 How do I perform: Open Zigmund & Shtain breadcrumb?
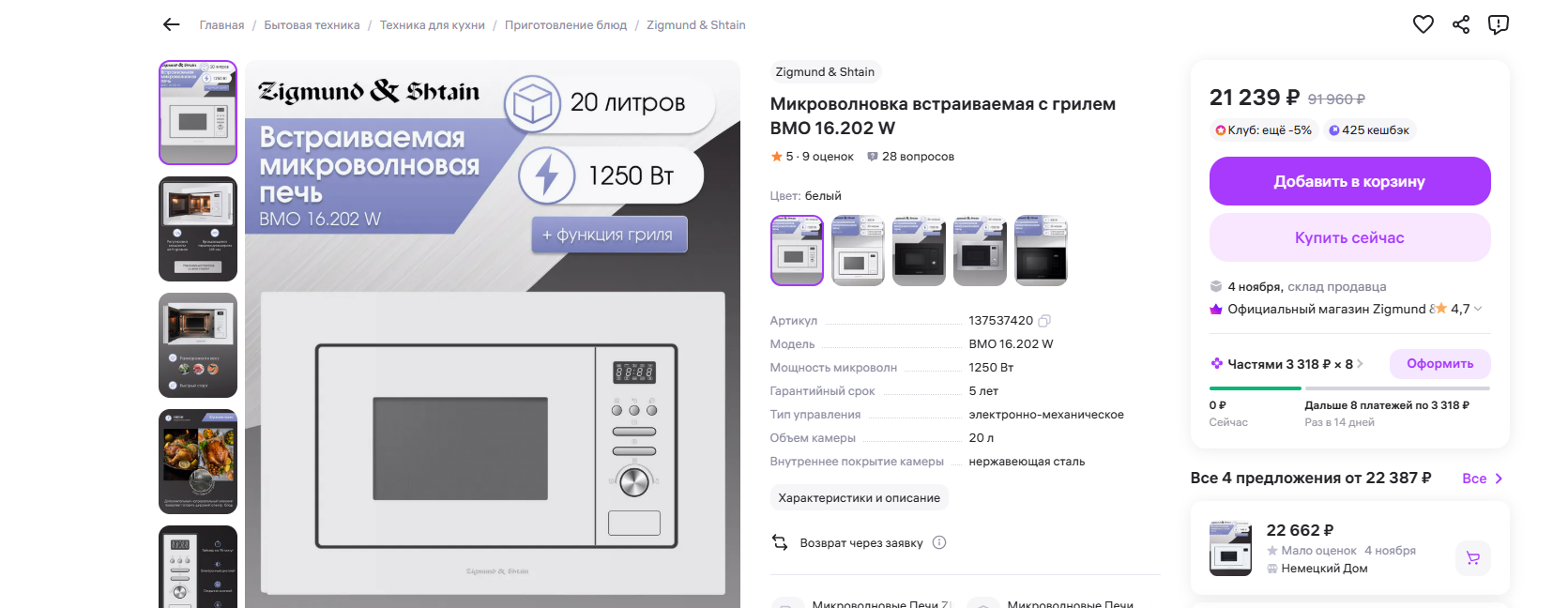pyautogui.click(x=696, y=25)
